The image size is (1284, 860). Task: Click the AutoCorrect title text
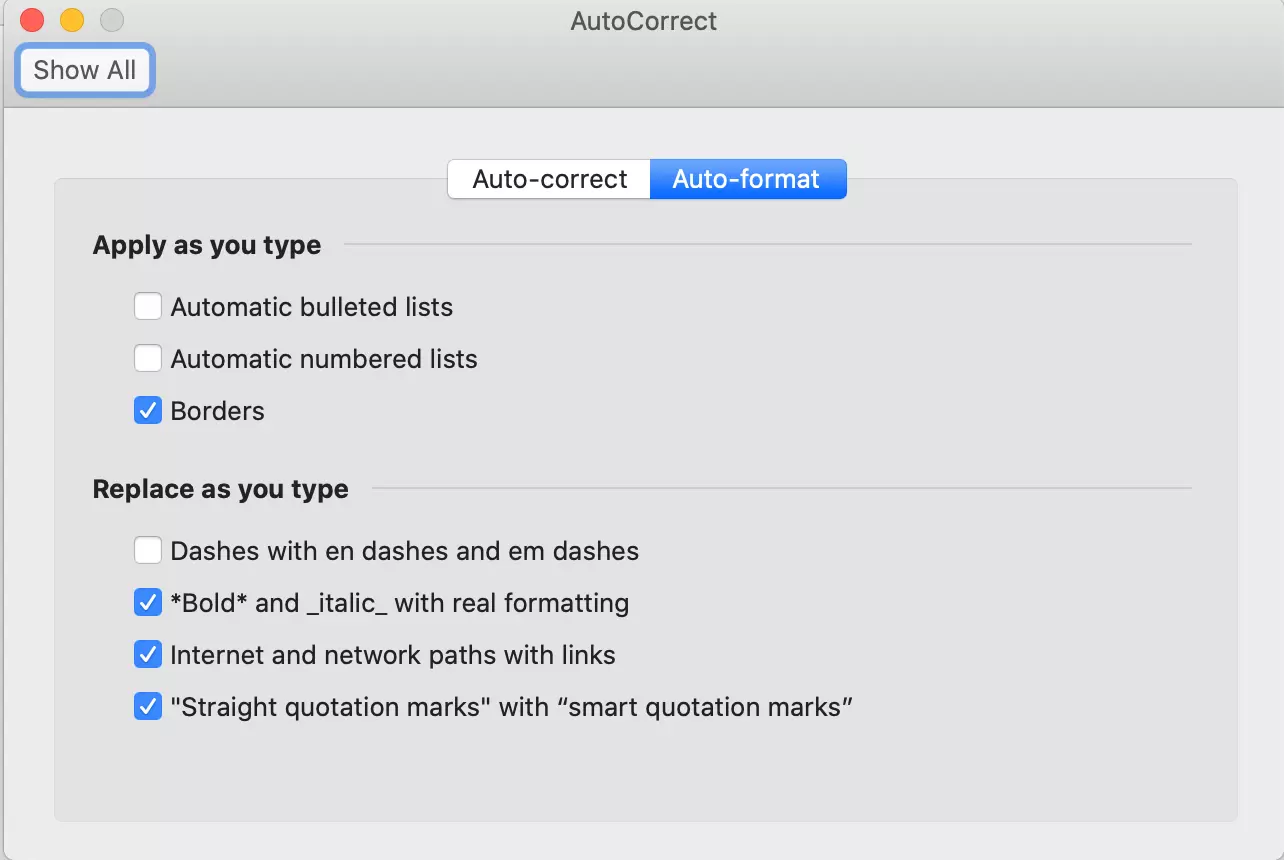click(x=643, y=21)
